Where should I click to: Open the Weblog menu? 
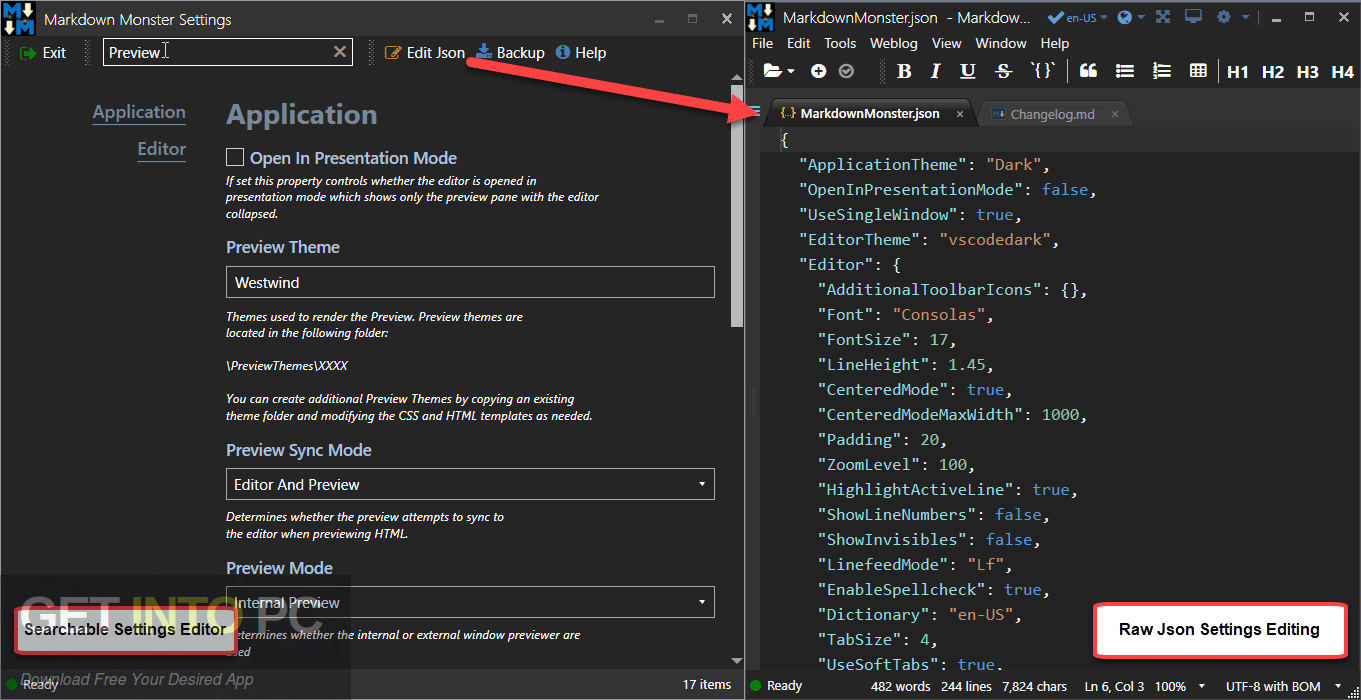click(x=893, y=43)
